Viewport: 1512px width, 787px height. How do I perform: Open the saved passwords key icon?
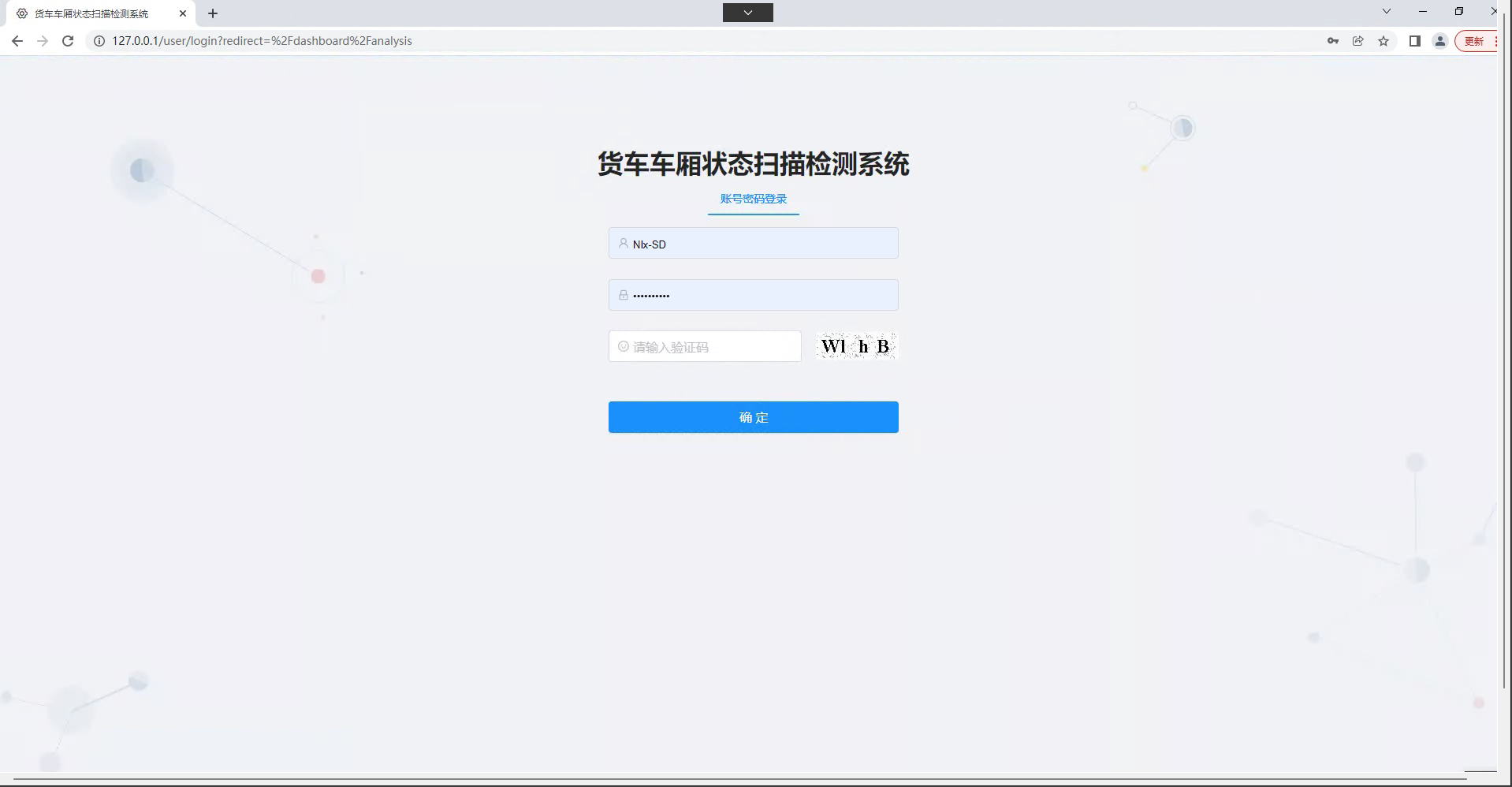[1332, 41]
